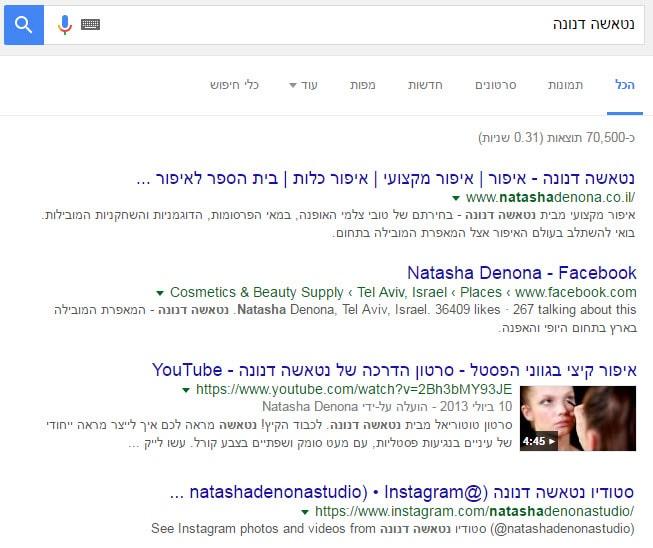This screenshot has width=653, height=548.
Task: Click the youtube.com/watch?v=2Bh3bMY93JE URL text
Action: pos(354,389)
